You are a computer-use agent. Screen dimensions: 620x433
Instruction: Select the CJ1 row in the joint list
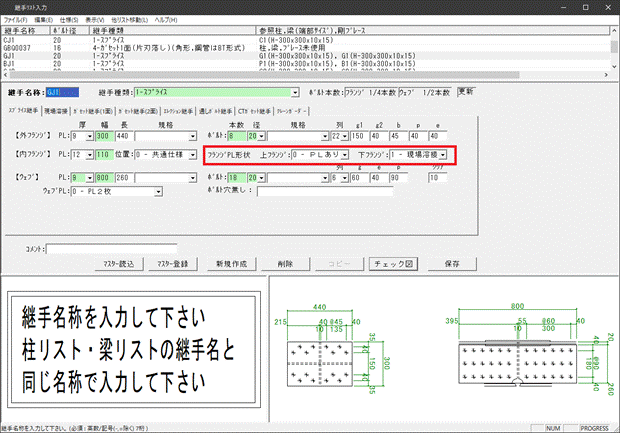(x=306, y=40)
